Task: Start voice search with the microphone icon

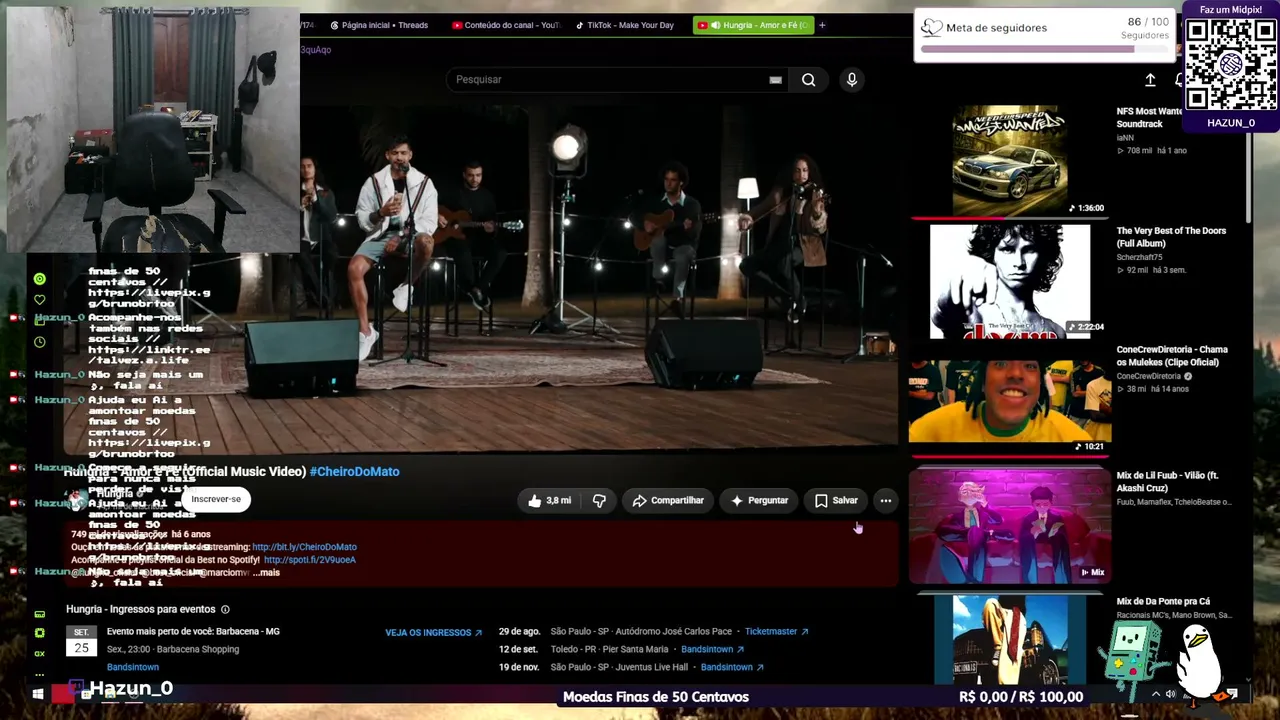Action: point(851,80)
